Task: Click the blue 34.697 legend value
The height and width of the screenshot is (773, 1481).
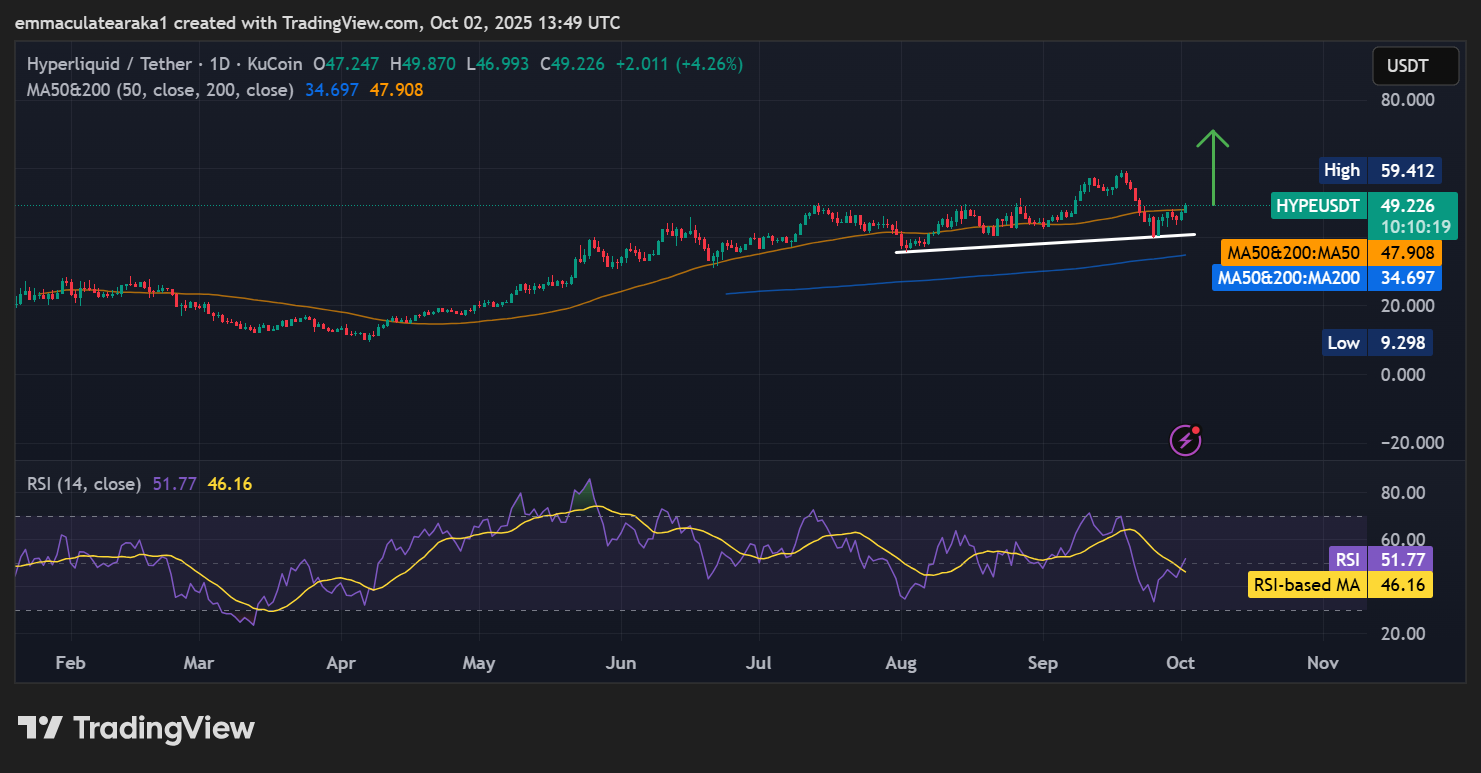Action: click(331, 90)
